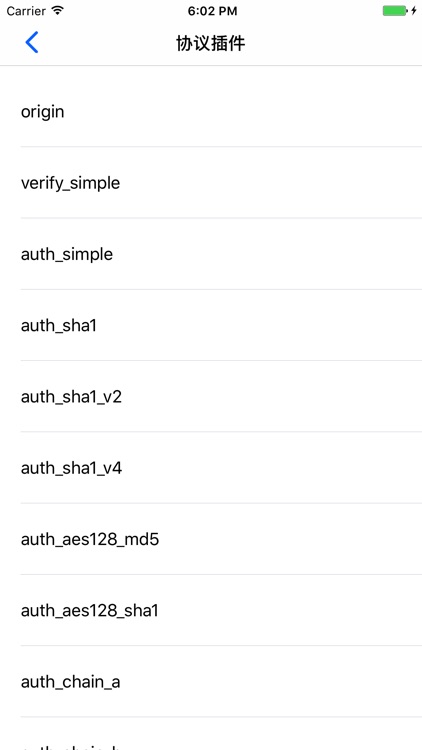The height and width of the screenshot is (750, 422).
Task: Click the green battery icon
Action: pos(395,11)
